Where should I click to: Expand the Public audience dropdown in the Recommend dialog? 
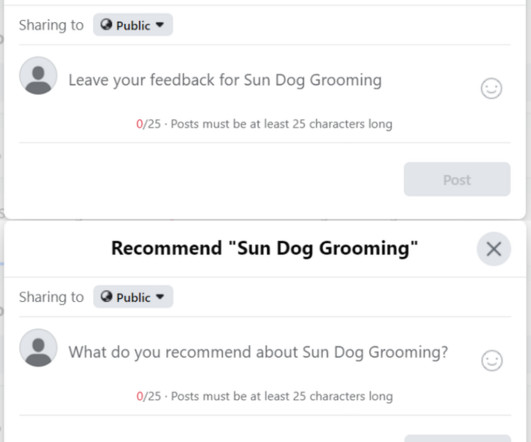coord(133,297)
